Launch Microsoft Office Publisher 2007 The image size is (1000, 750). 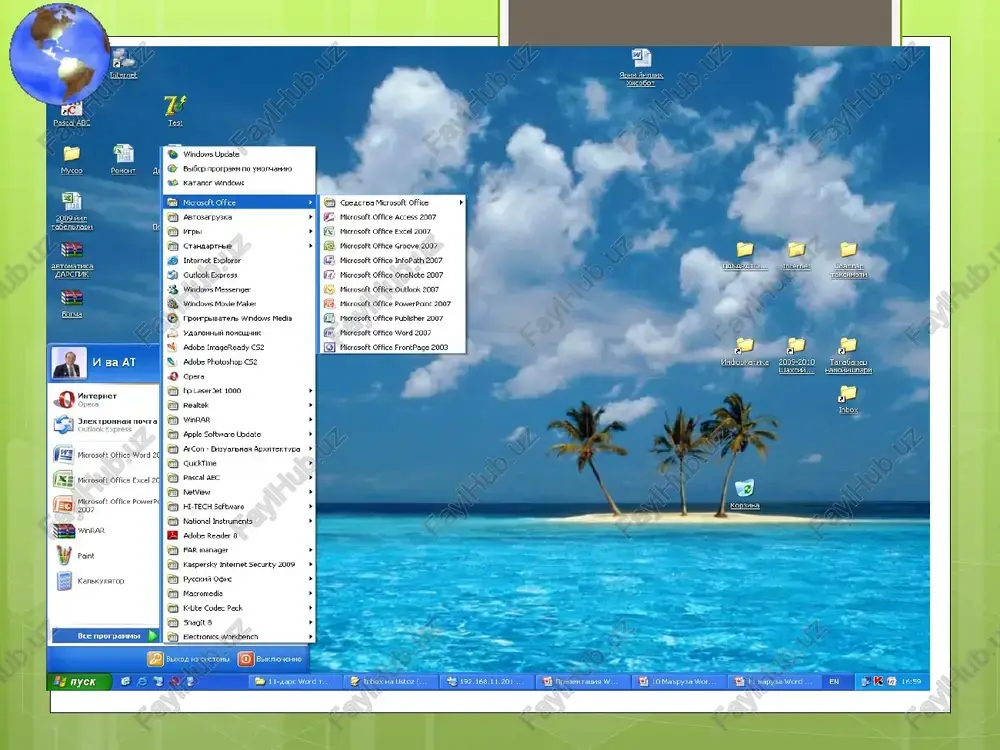pos(392,318)
